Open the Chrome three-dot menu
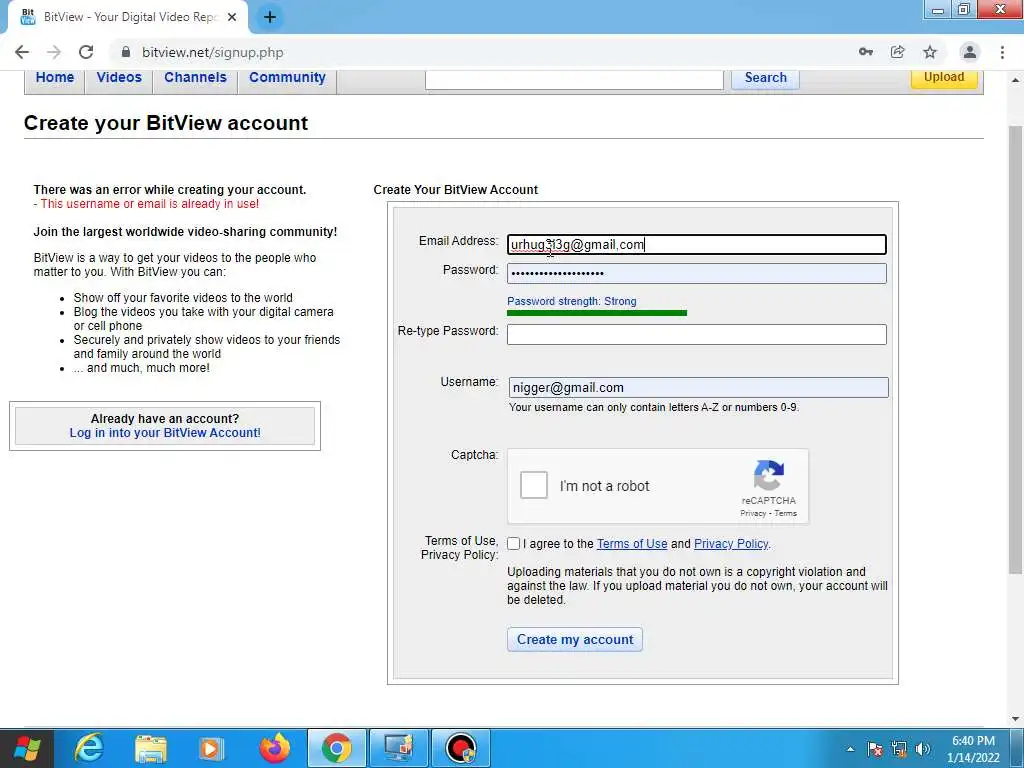The image size is (1024, 768). point(1002,52)
